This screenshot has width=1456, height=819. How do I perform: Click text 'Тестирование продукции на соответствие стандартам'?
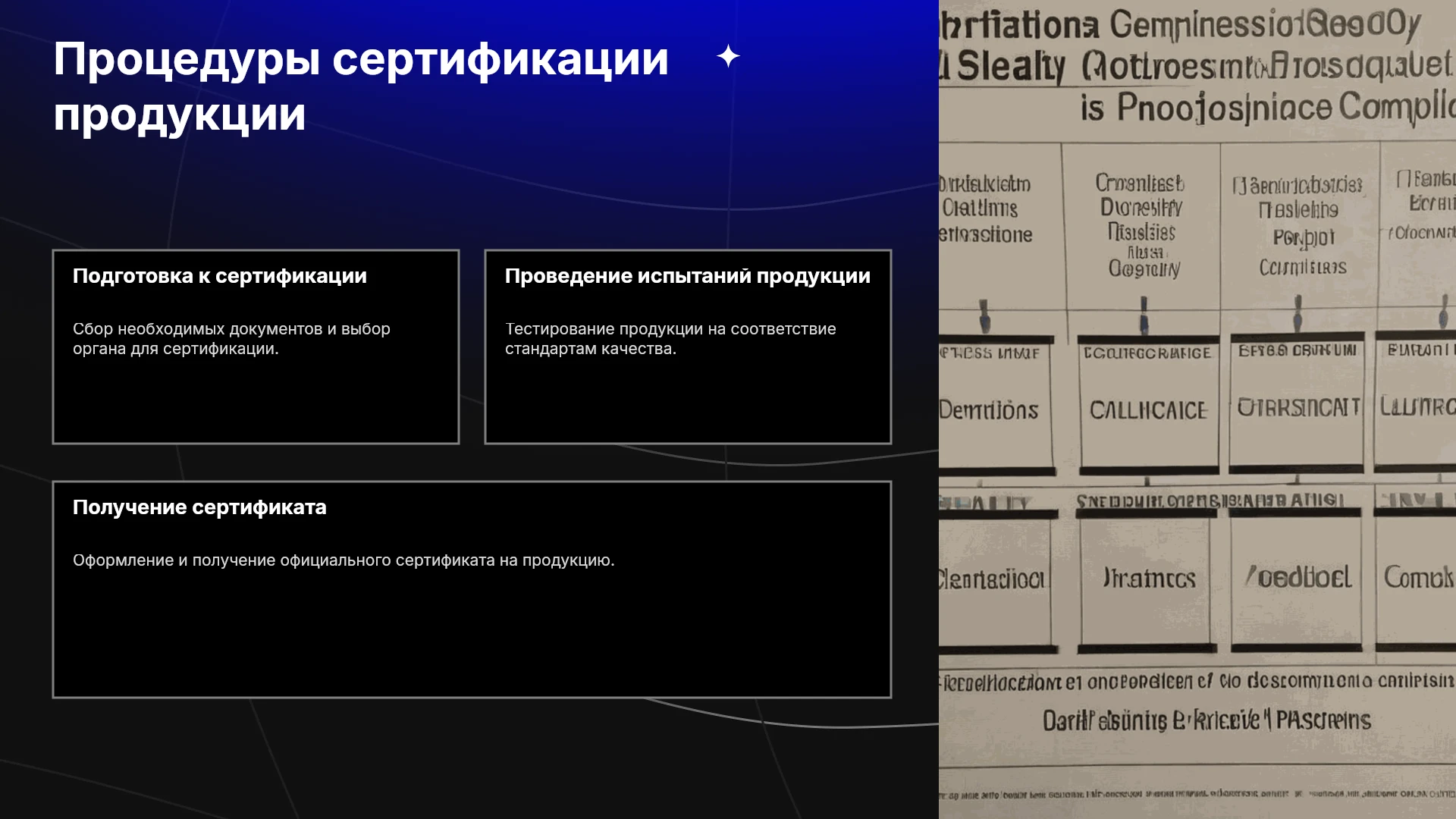[x=670, y=339]
